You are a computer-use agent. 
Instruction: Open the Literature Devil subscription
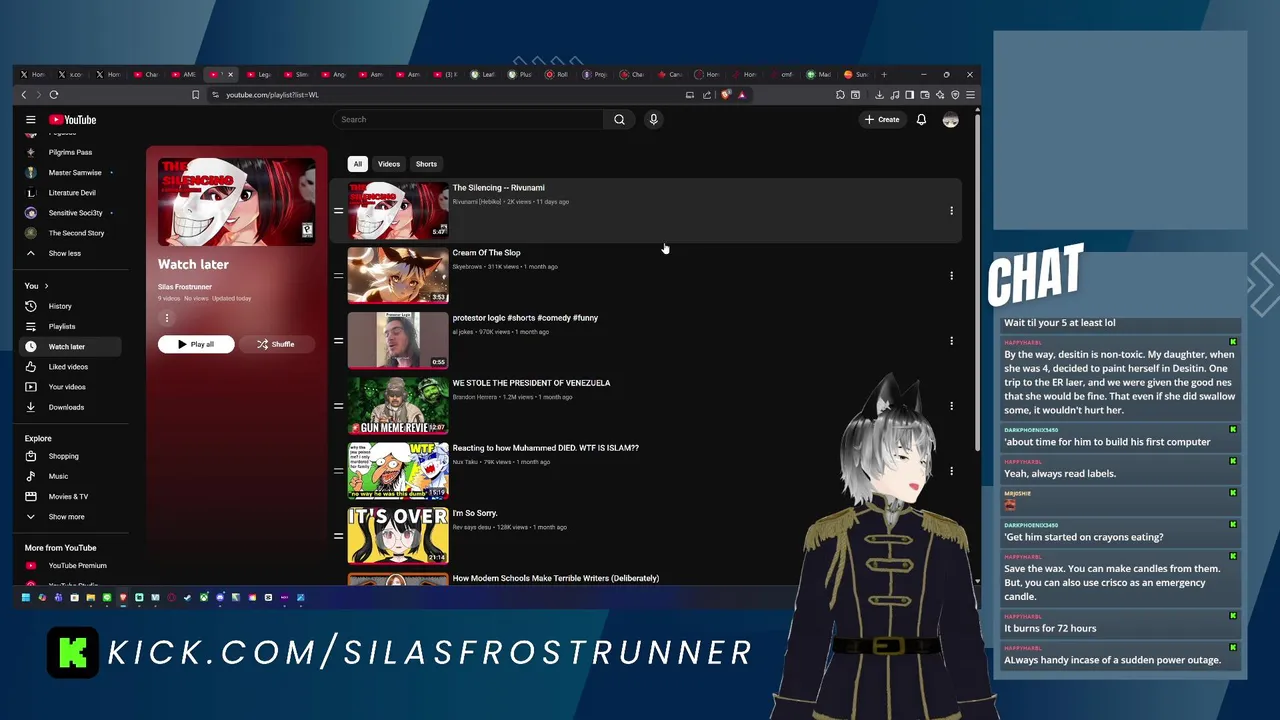72,193
